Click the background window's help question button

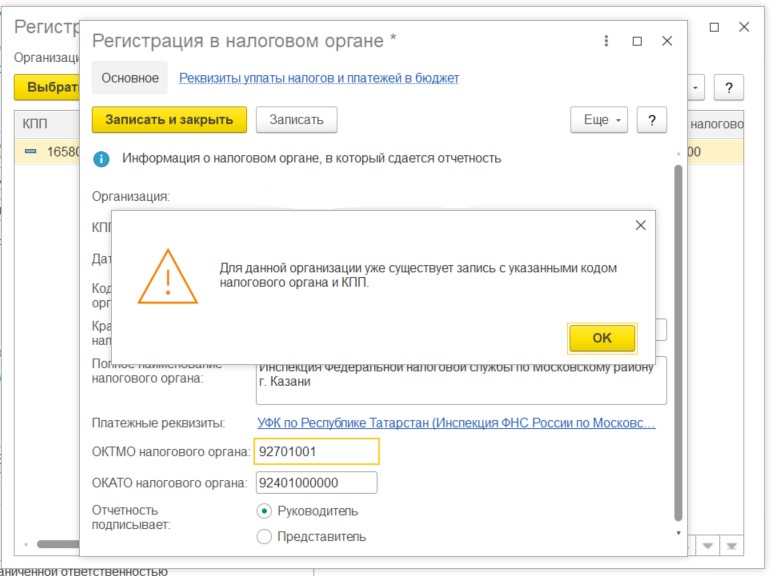(729, 88)
